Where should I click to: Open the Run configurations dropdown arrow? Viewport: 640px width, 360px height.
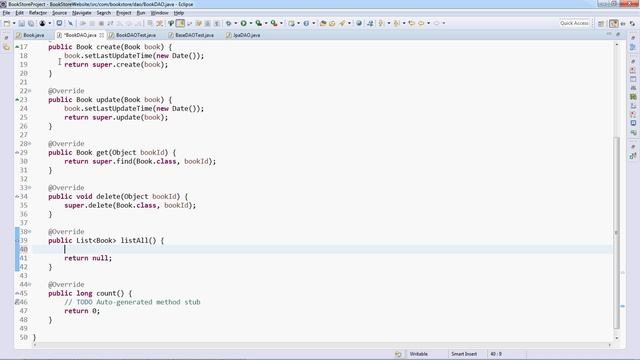pos(251,23)
